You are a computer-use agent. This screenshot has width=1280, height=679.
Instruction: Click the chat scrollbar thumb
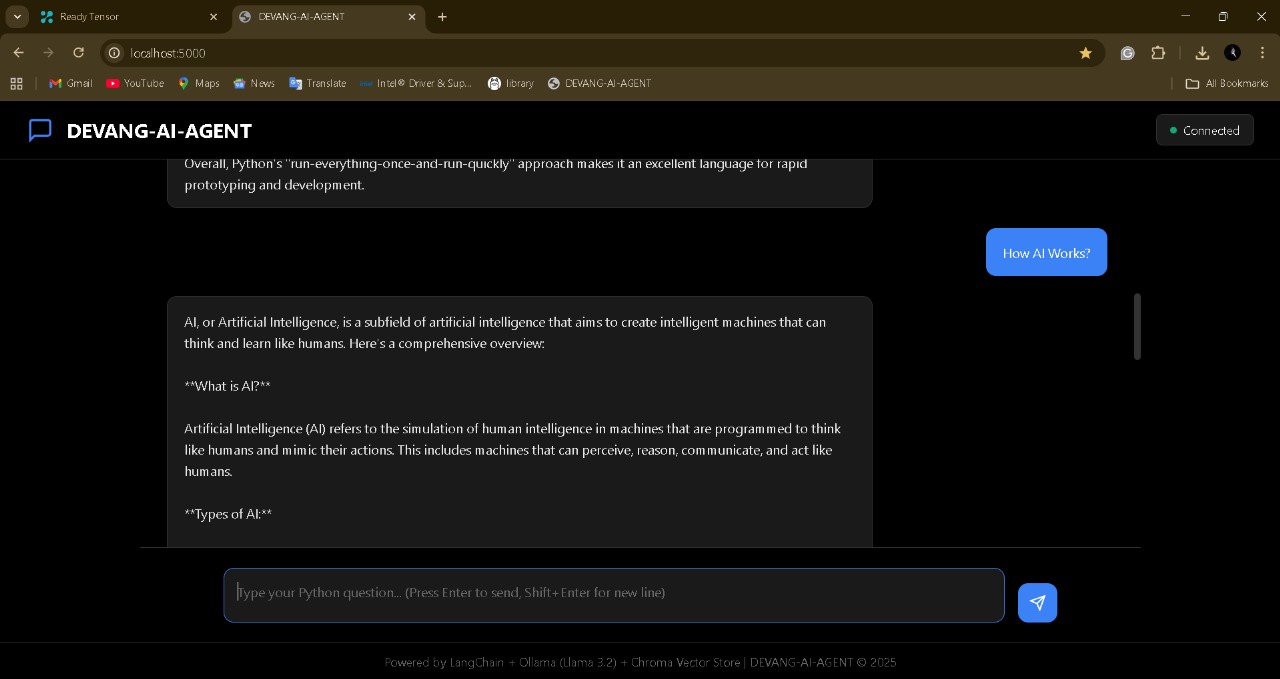coord(1137,326)
